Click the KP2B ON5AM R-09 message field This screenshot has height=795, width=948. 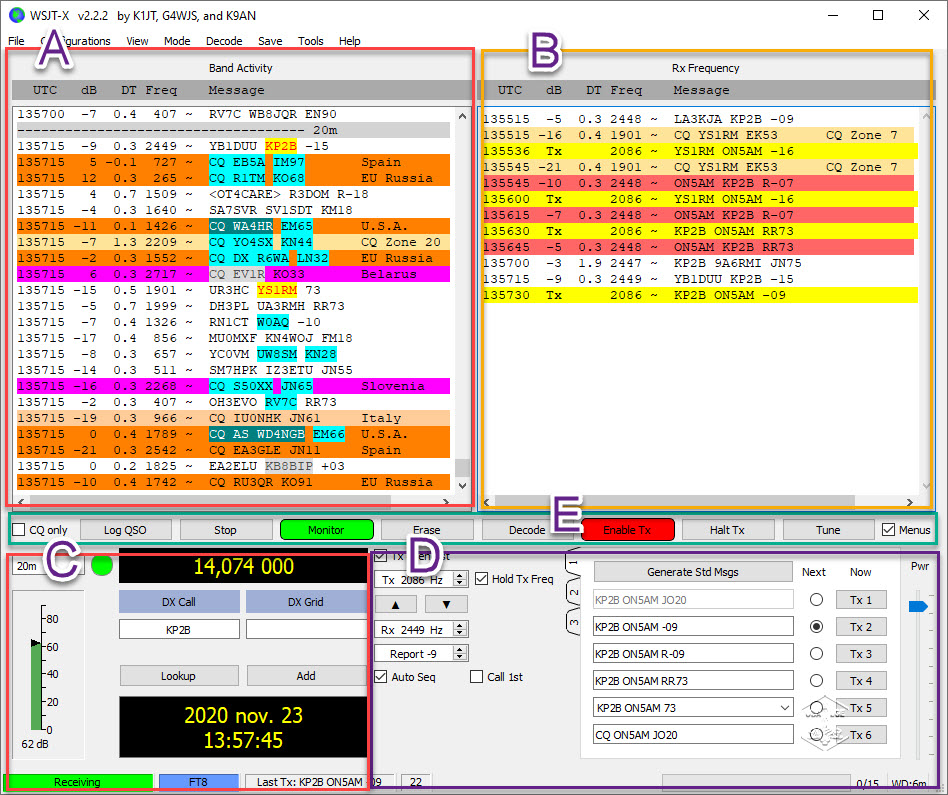(x=693, y=654)
